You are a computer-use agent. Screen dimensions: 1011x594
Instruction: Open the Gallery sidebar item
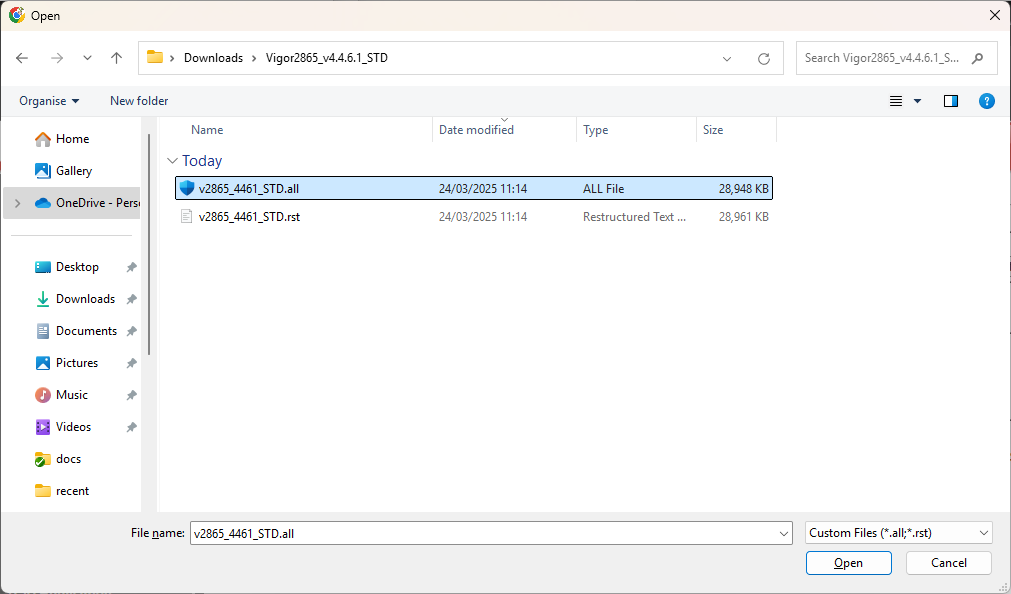click(x=73, y=171)
